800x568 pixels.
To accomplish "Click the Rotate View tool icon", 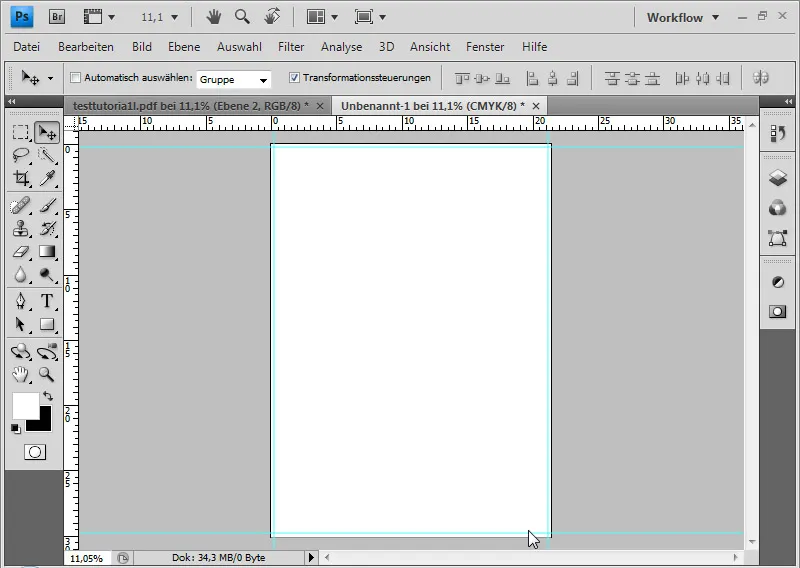I will [272, 17].
